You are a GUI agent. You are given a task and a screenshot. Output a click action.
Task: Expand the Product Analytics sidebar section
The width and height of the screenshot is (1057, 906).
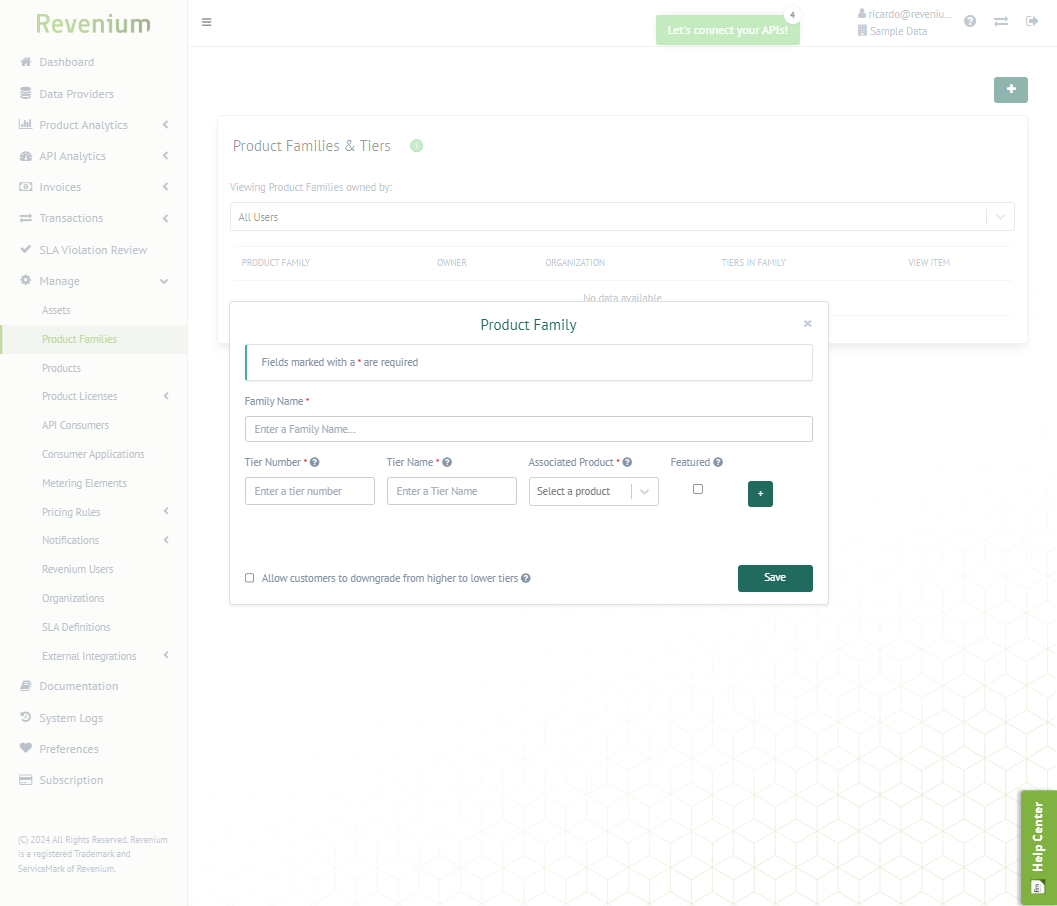point(94,125)
